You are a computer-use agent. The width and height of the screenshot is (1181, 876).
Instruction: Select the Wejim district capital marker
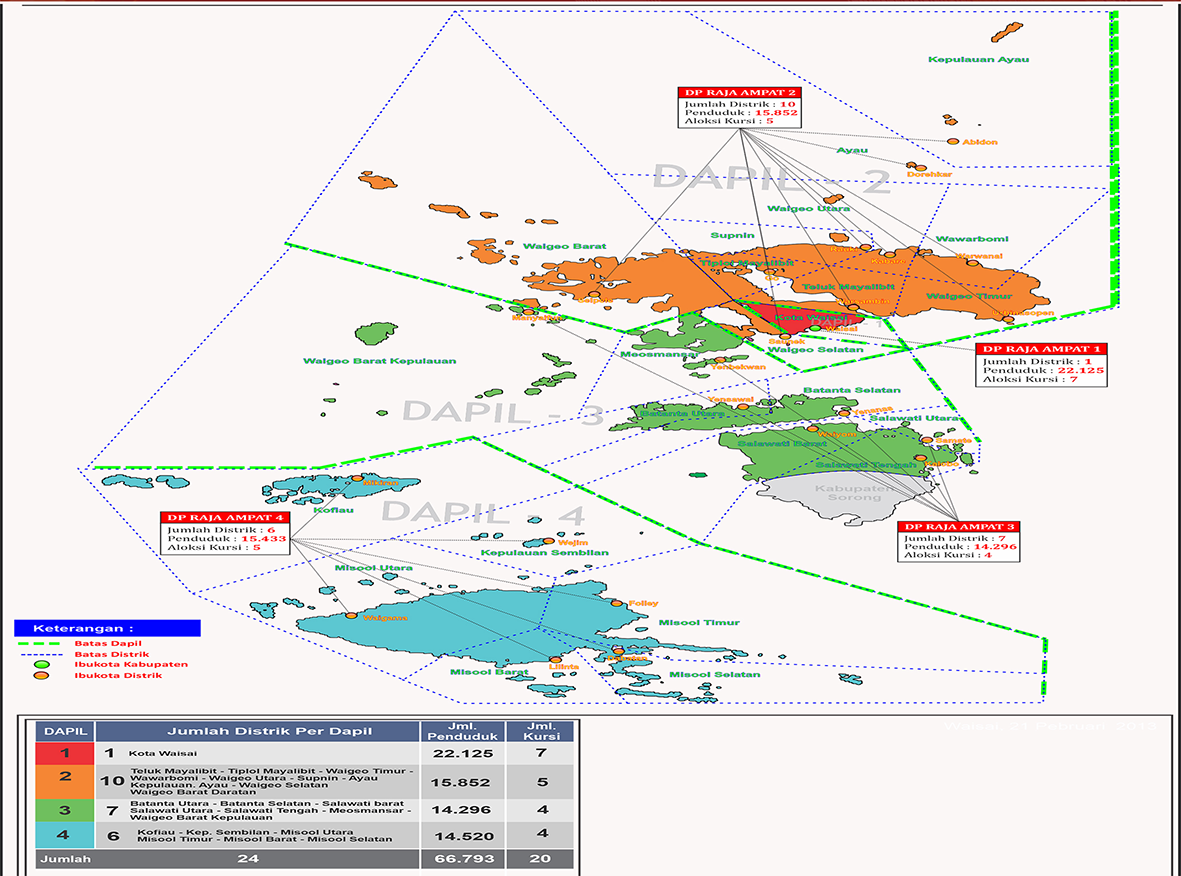pyautogui.click(x=550, y=543)
